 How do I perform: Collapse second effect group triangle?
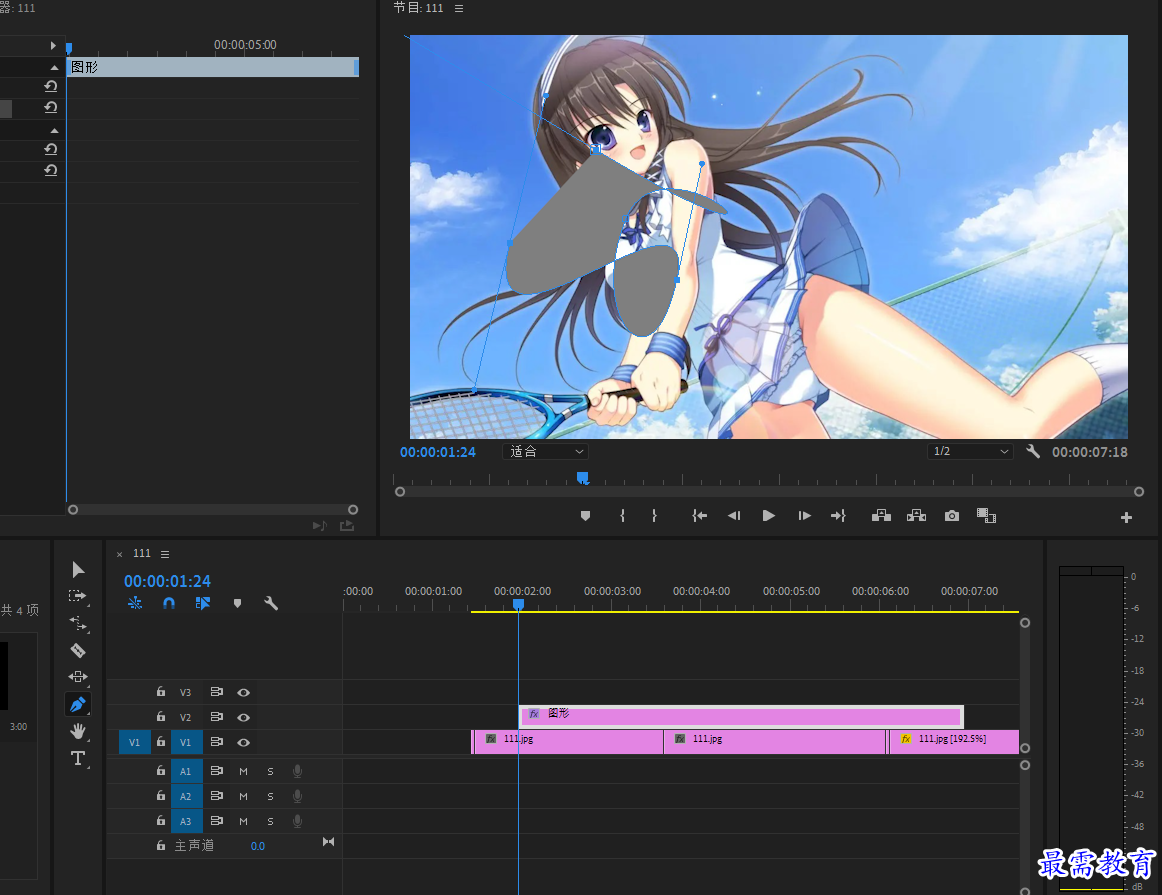(x=54, y=130)
